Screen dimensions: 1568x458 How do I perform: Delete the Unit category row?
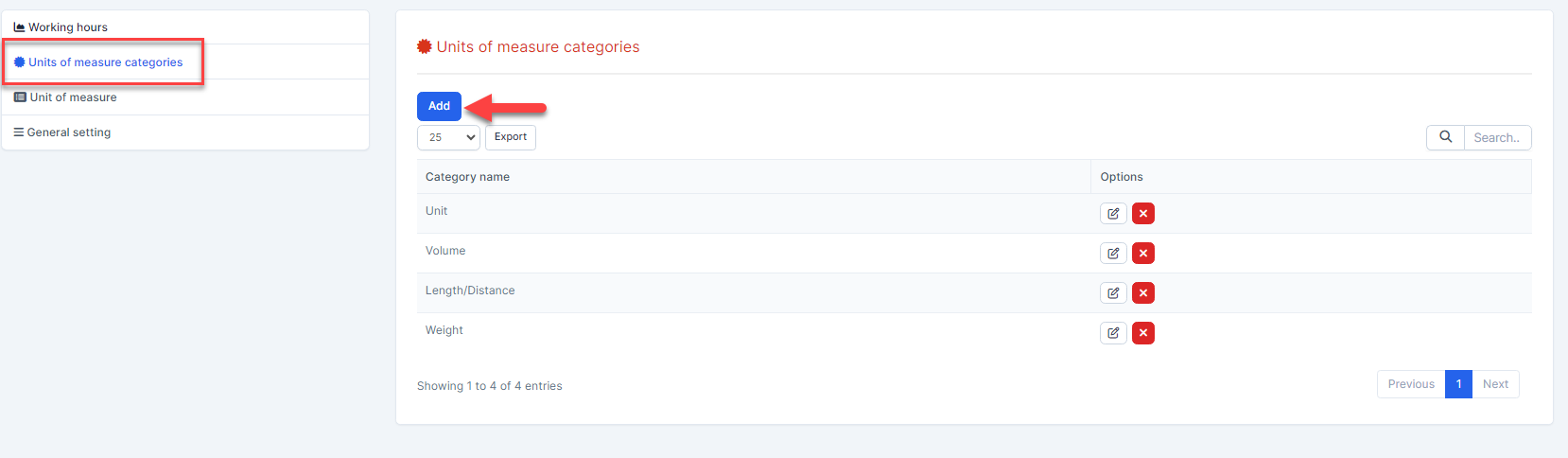1143,214
